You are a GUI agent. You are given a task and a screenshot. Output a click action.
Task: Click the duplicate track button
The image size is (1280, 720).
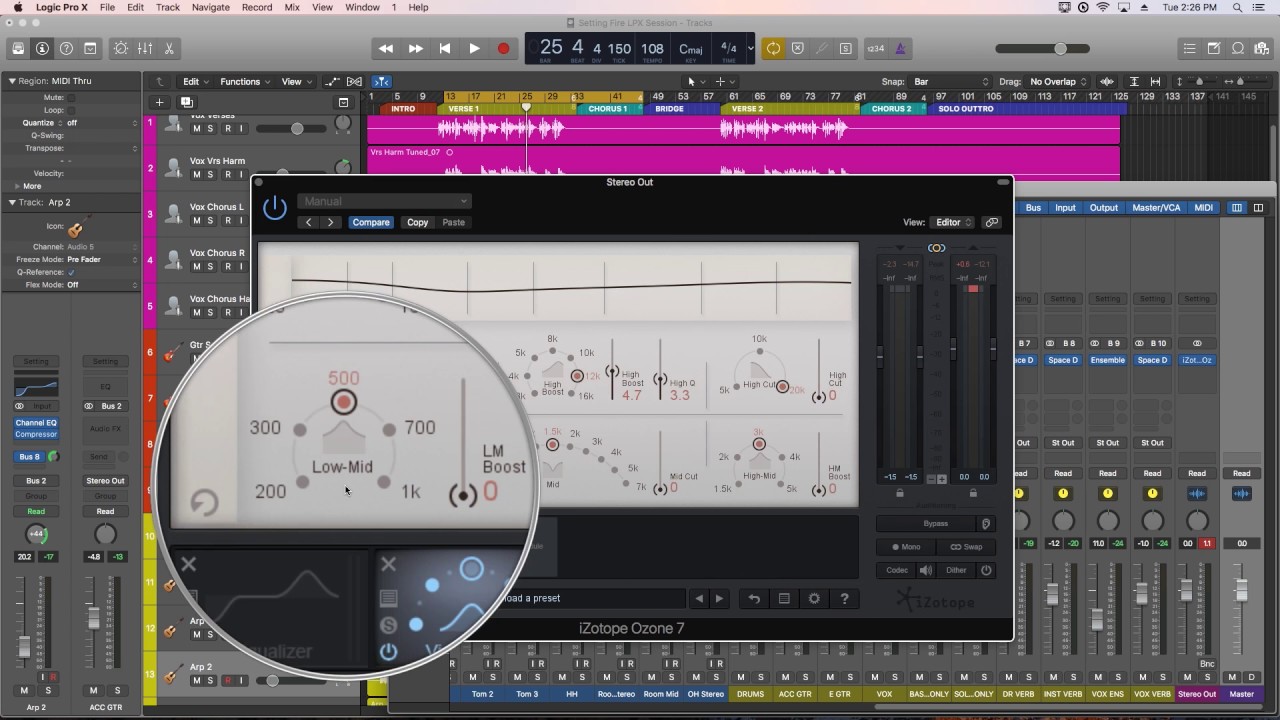tap(186, 102)
